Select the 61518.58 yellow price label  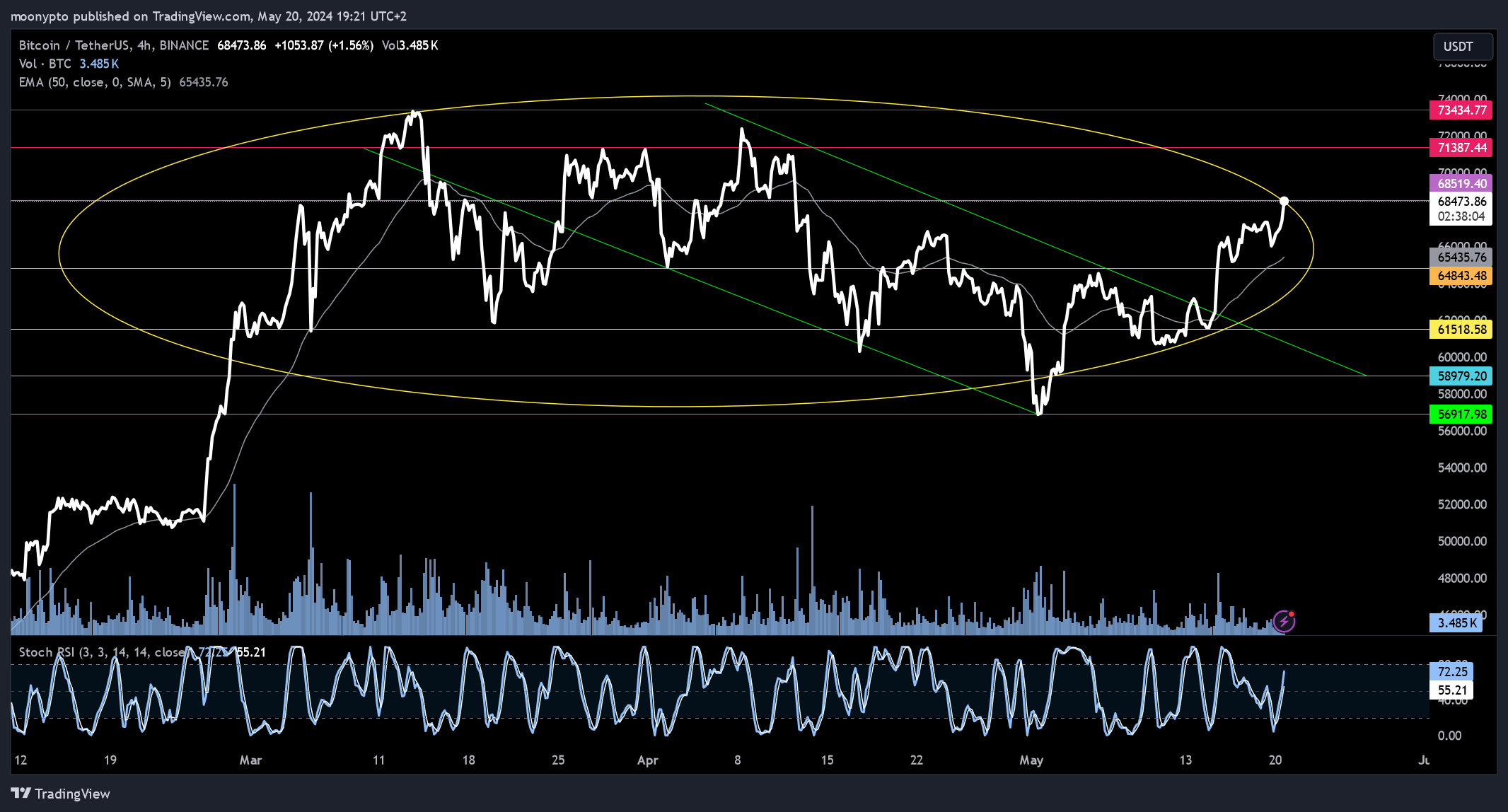[1461, 329]
